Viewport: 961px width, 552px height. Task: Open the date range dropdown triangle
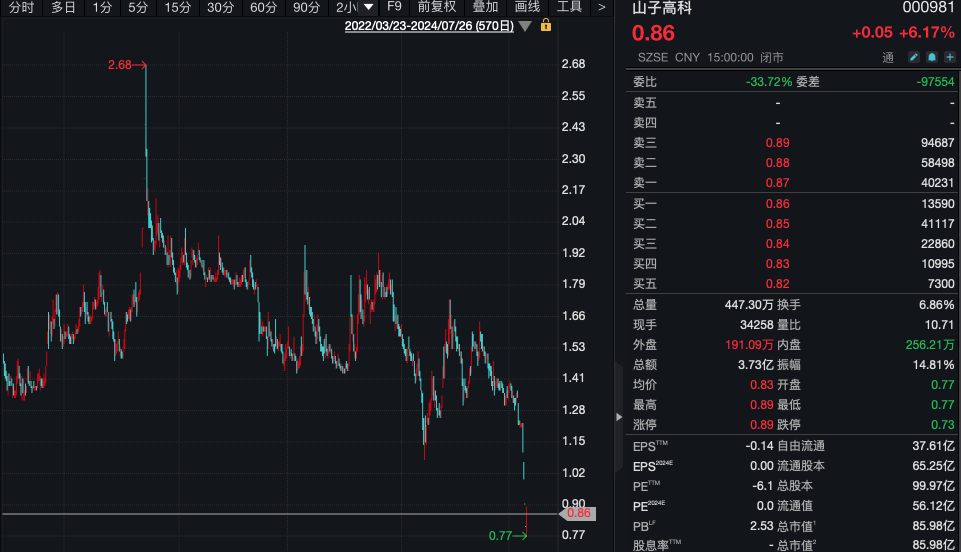coord(525,26)
